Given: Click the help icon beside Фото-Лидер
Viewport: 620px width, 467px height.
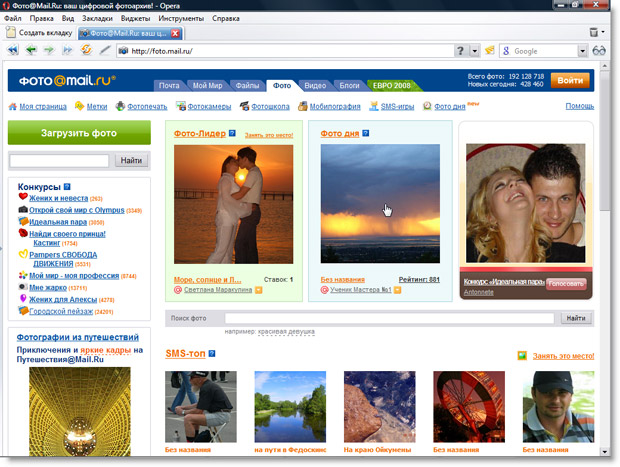Looking at the screenshot, I should [x=232, y=133].
